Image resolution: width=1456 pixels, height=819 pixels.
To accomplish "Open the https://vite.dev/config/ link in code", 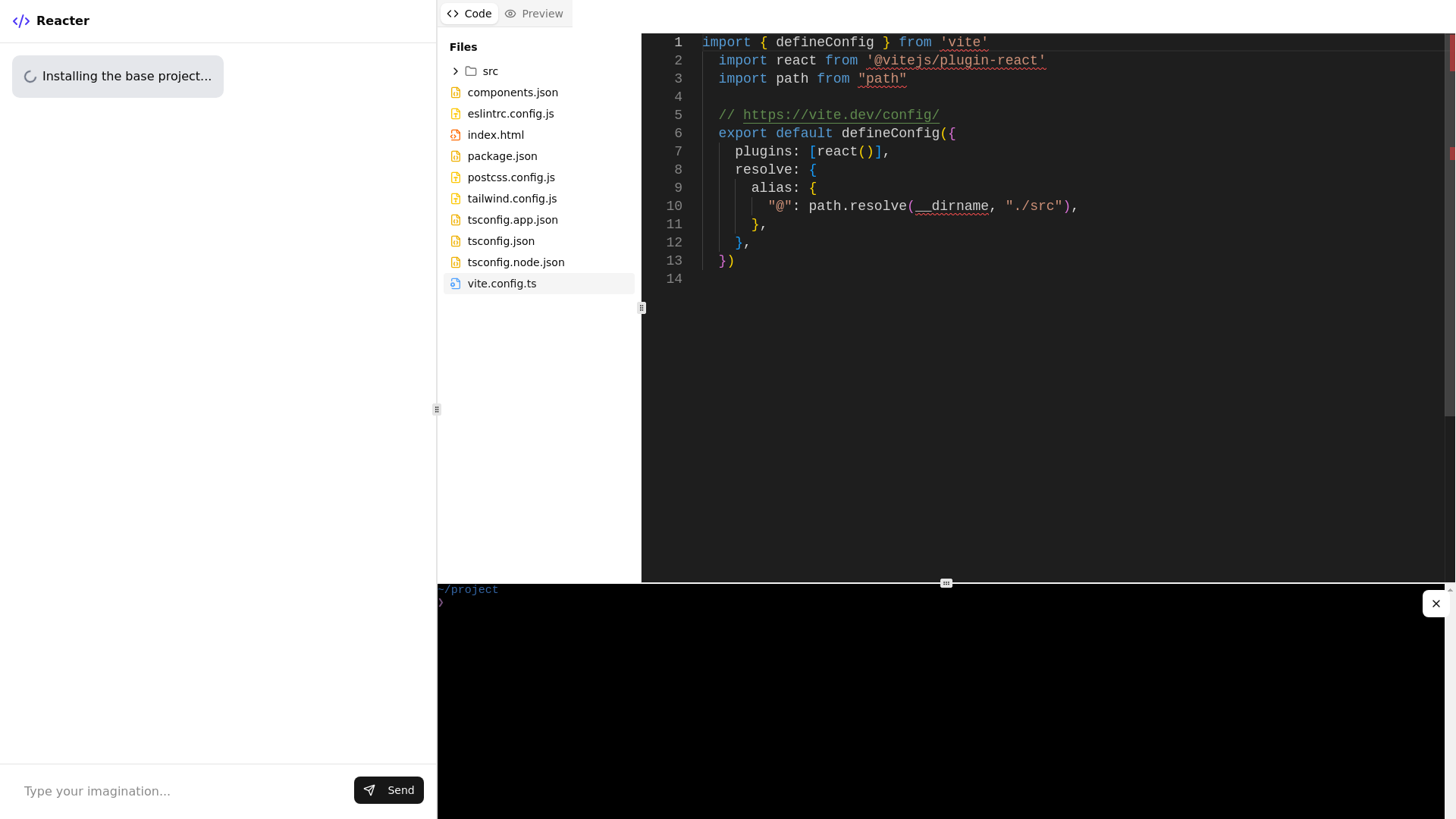I will point(841,115).
